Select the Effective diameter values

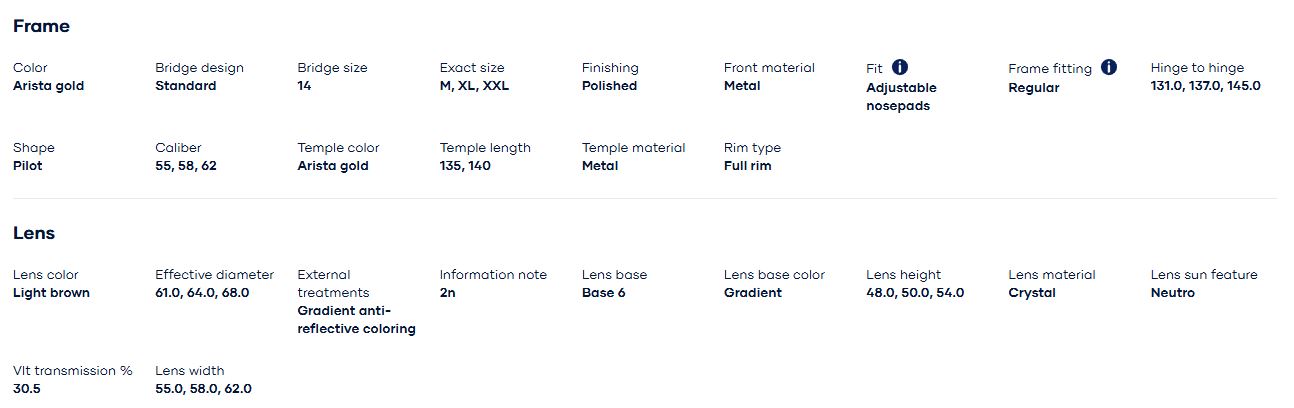pyautogui.click(x=202, y=293)
